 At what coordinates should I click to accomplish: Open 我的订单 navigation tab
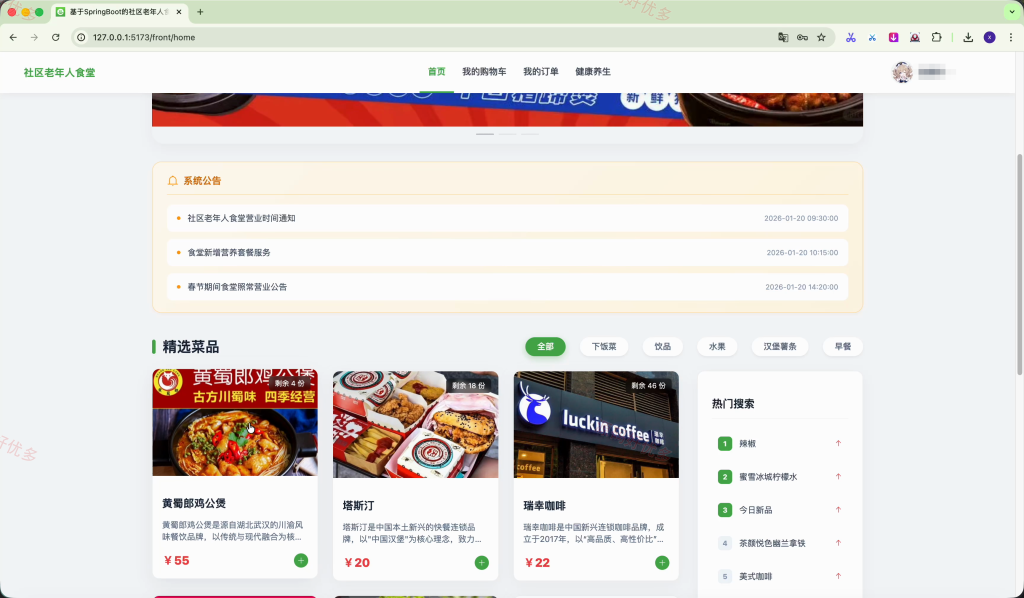coord(541,72)
